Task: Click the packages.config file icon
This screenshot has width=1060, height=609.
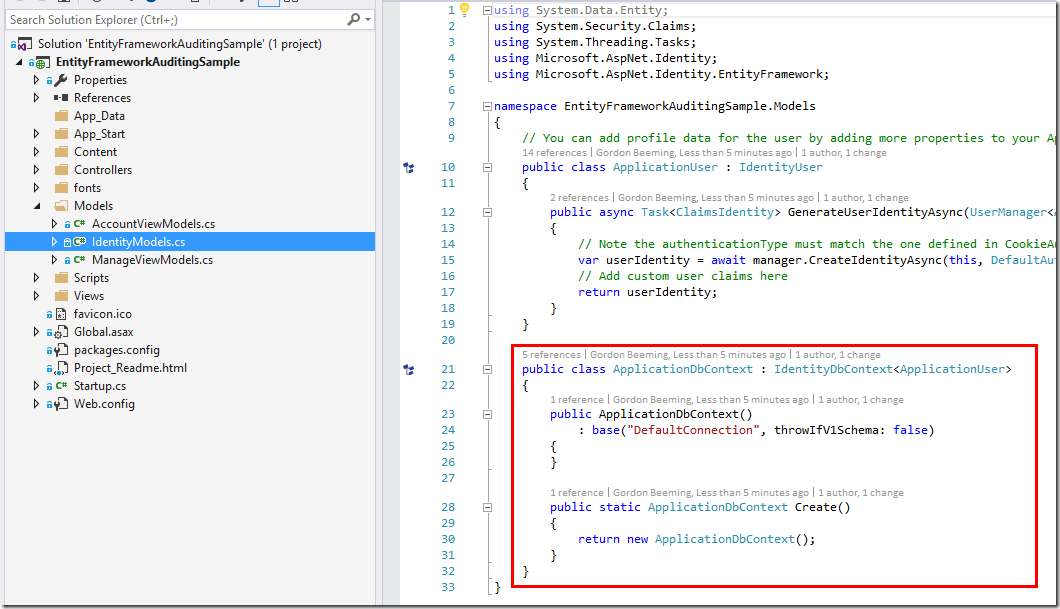Action: click(61, 350)
